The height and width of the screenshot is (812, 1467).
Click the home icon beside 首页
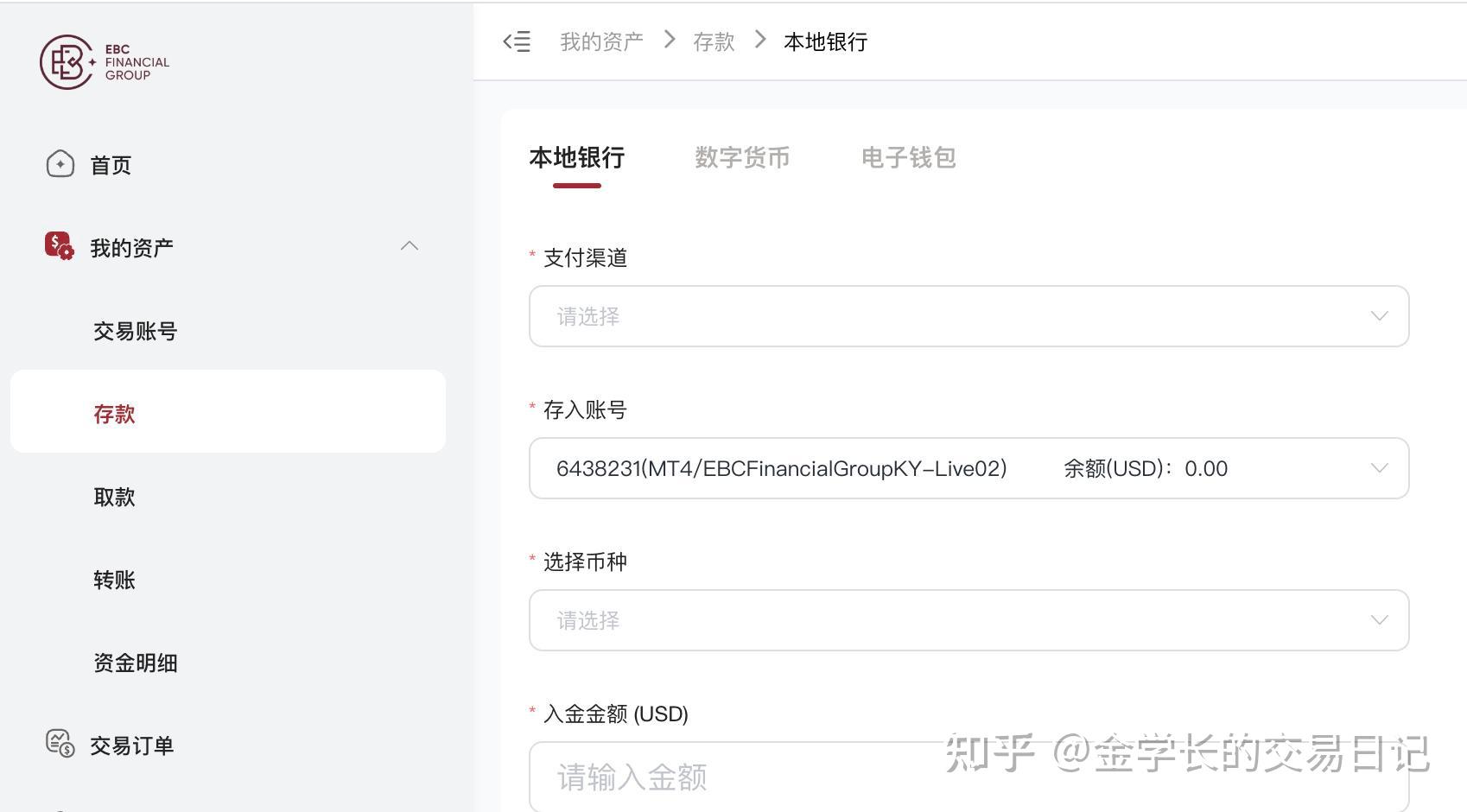coord(60,164)
